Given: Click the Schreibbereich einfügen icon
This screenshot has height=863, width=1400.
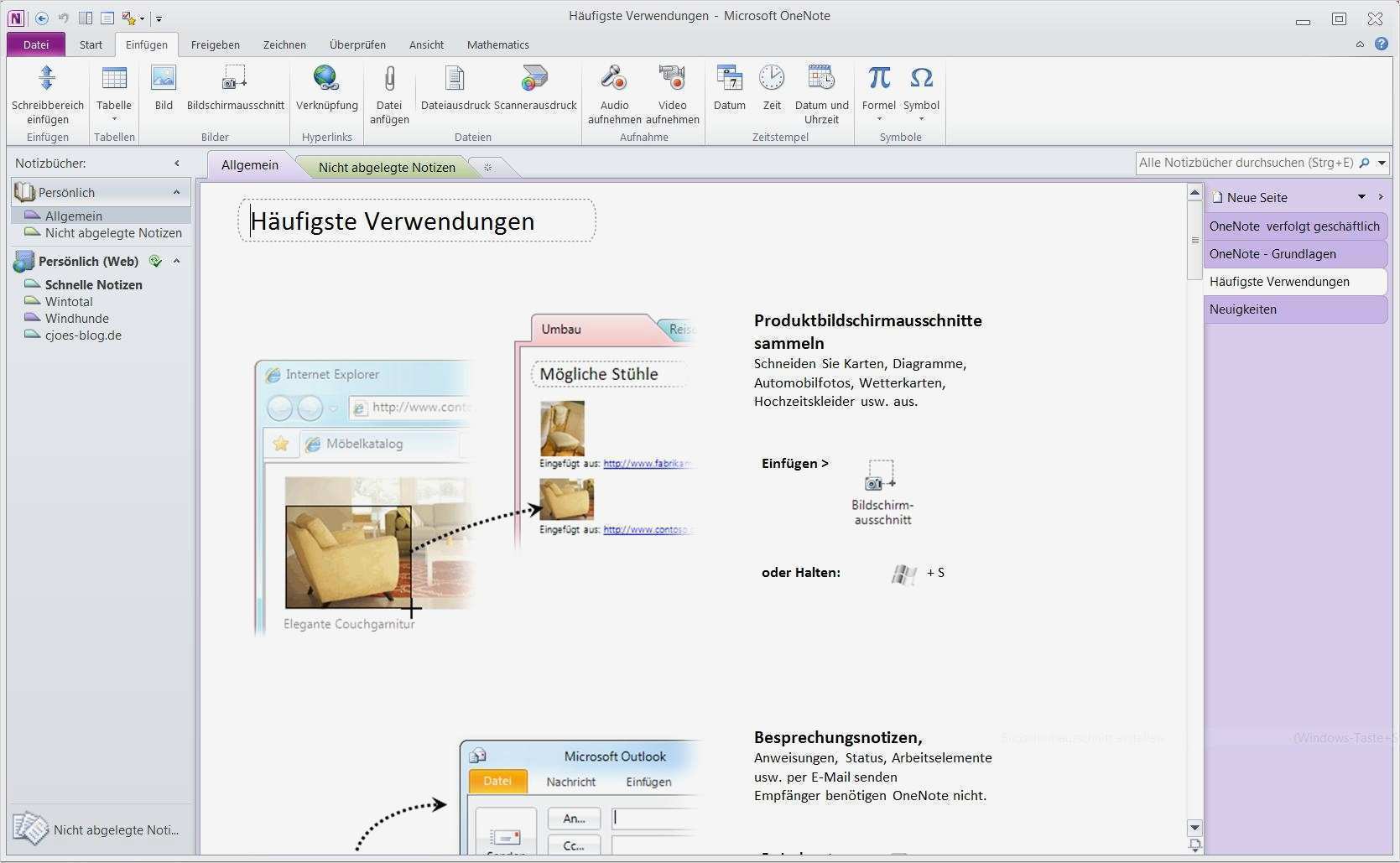Looking at the screenshot, I should click(x=47, y=78).
